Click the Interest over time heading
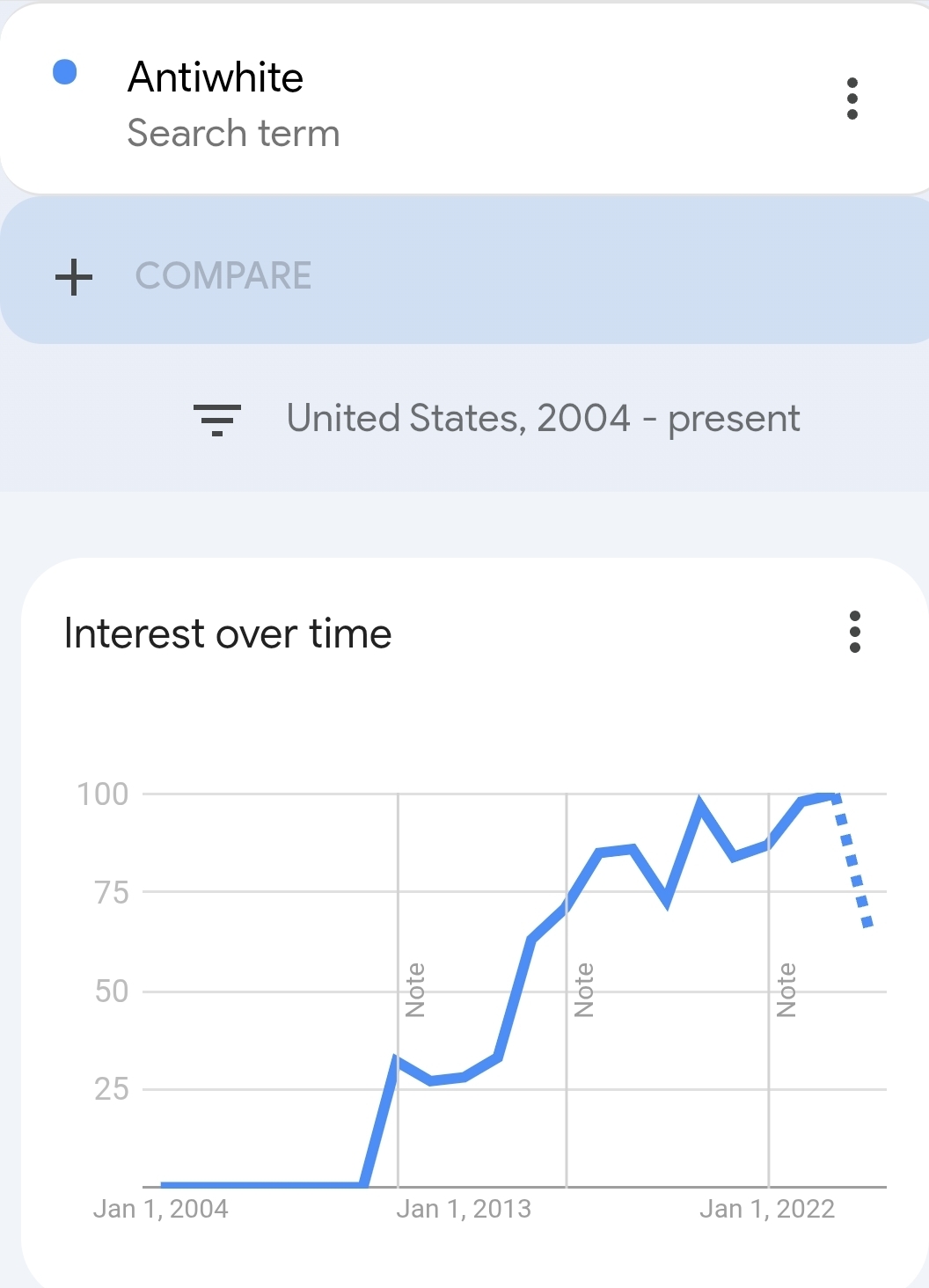This screenshot has height=1288, width=929. click(x=228, y=633)
